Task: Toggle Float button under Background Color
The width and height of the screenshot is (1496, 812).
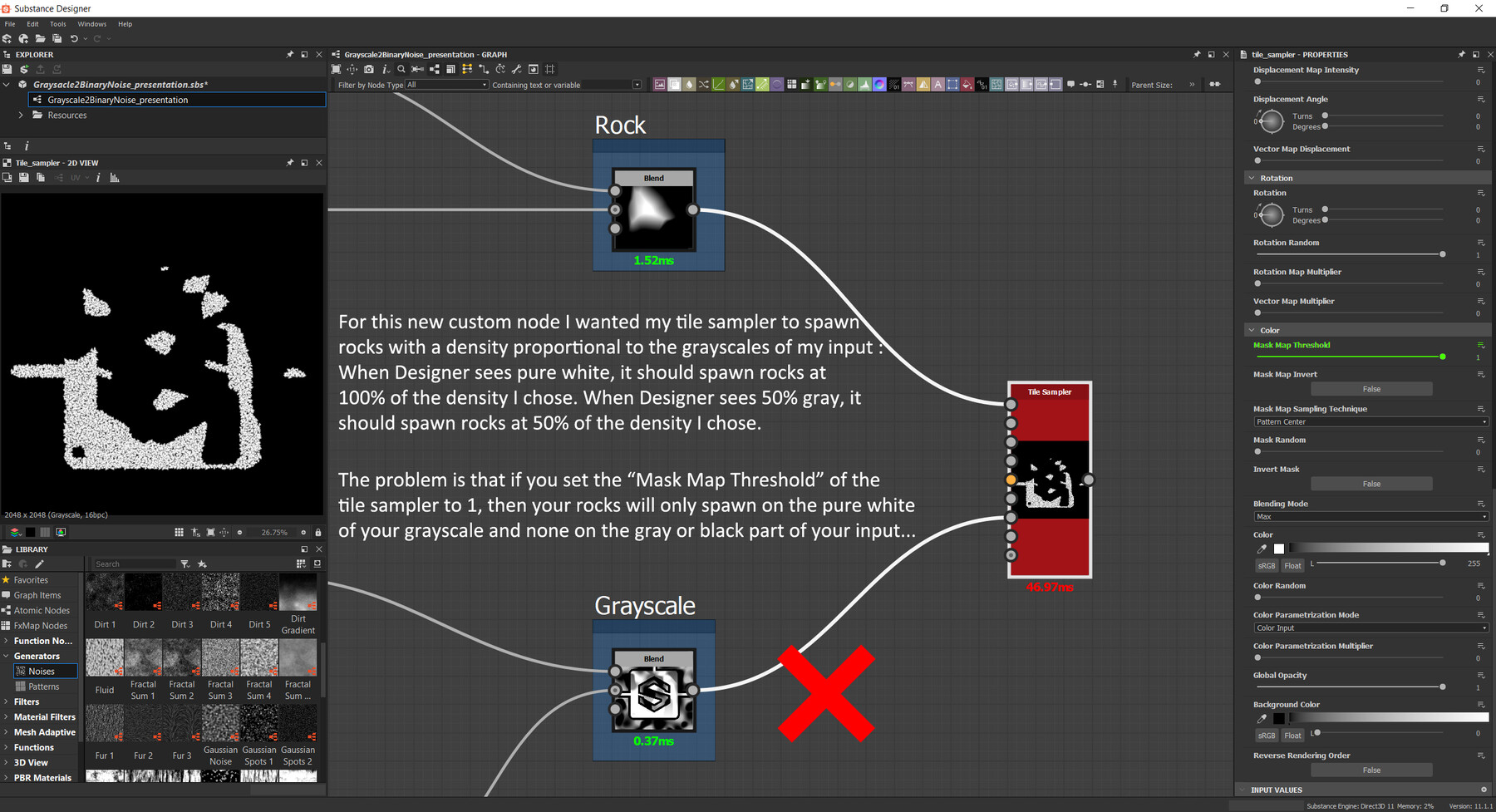Action: click(x=1292, y=736)
